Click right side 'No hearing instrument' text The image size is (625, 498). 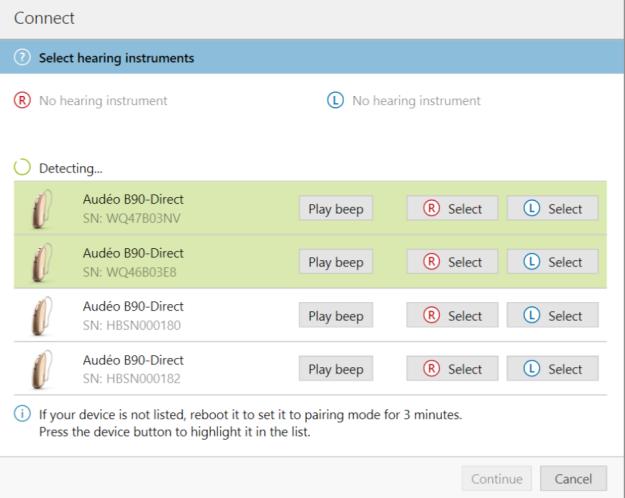103,101
